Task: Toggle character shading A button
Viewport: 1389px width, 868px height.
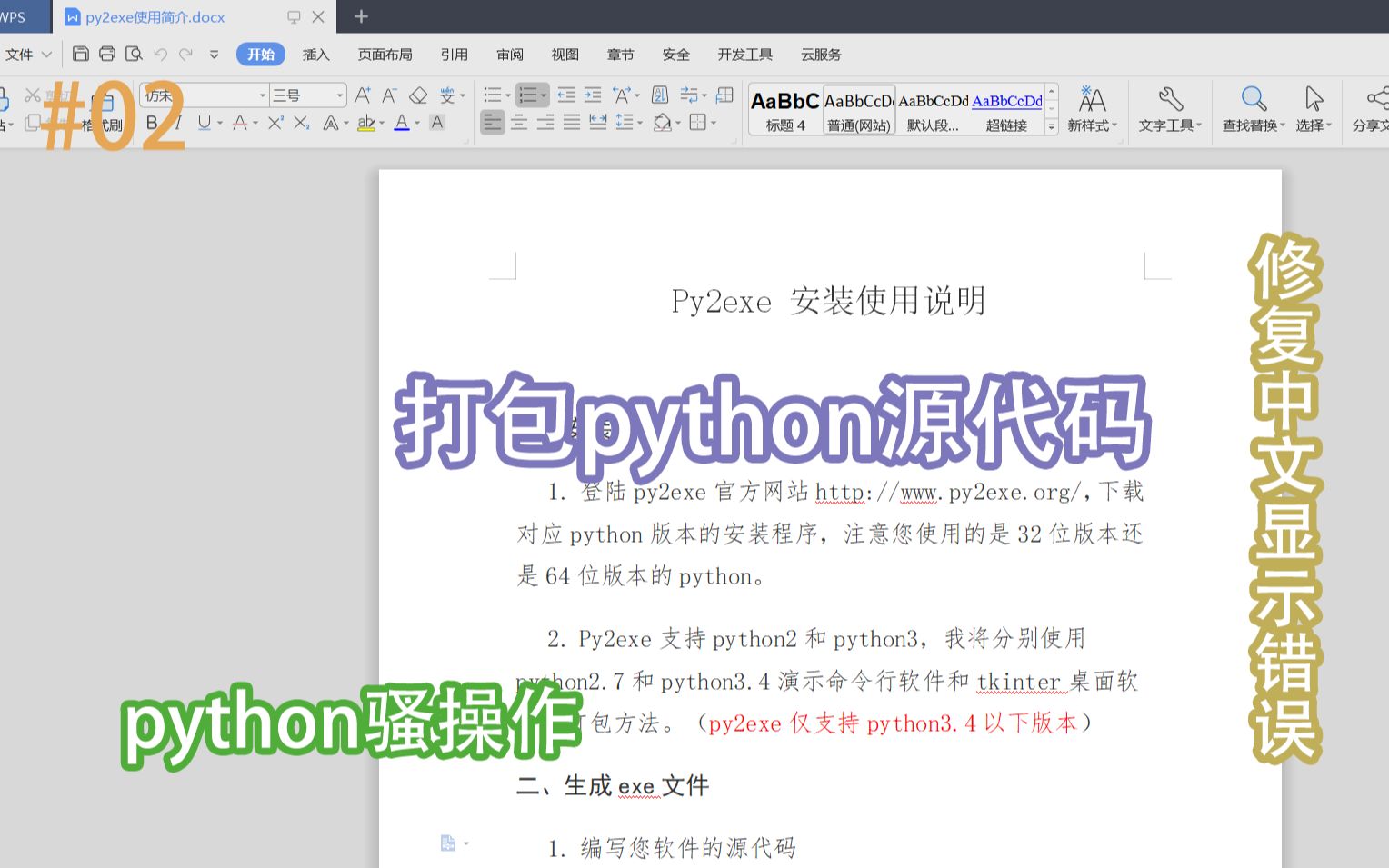Action: pyautogui.click(x=437, y=122)
